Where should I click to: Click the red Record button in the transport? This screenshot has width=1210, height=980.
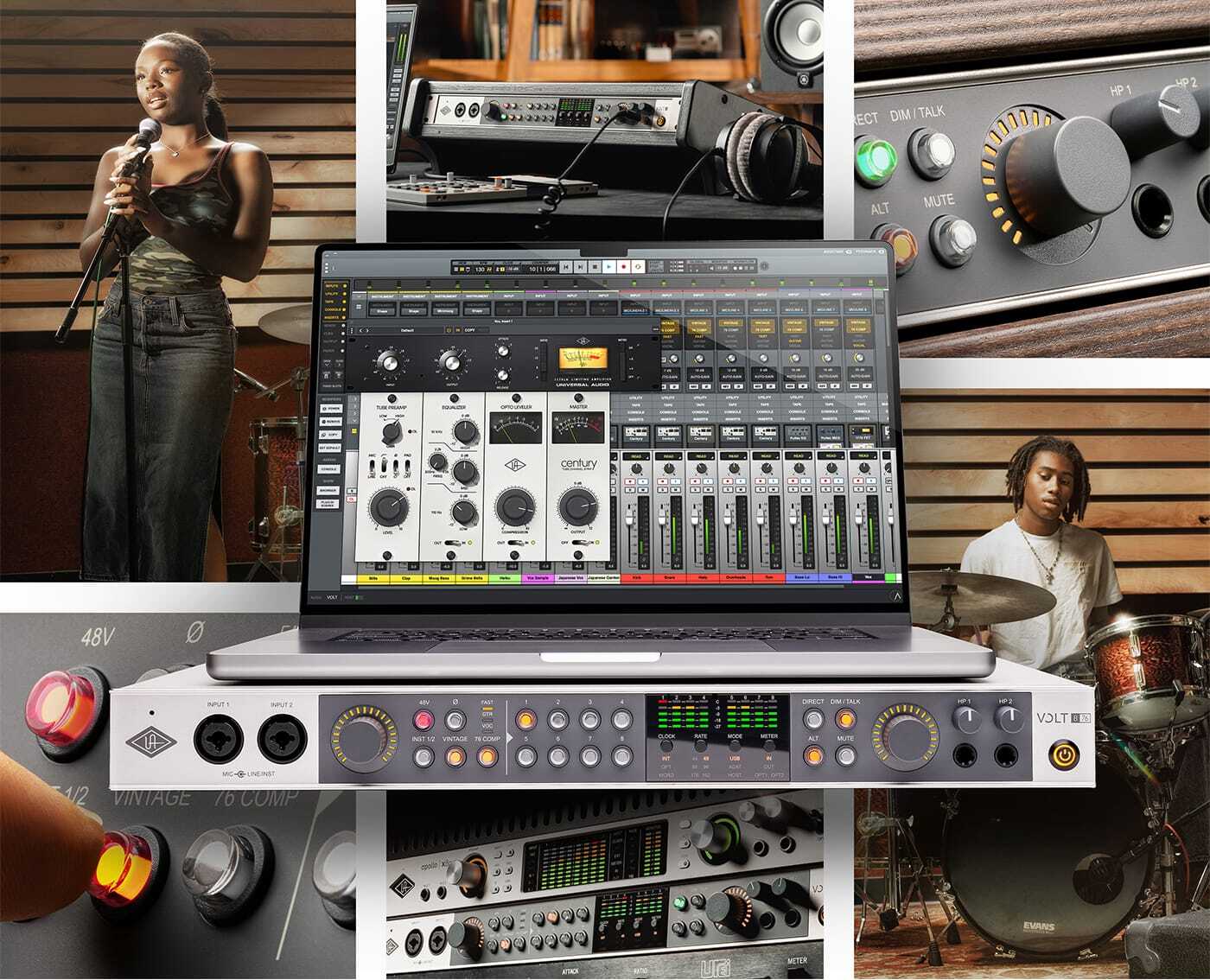tap(622, 268)
